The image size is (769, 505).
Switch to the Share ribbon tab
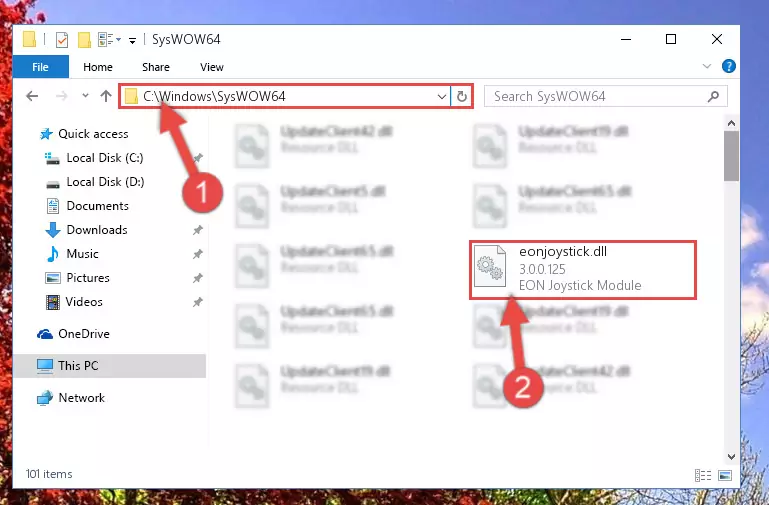[x=156, y=67]
